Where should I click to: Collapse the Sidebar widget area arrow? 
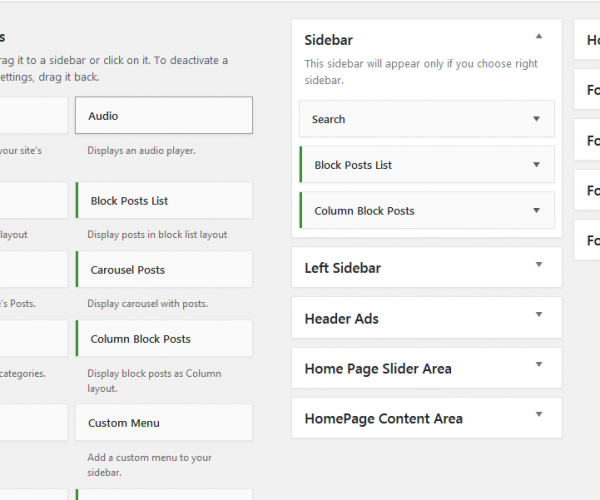point(539,36)
